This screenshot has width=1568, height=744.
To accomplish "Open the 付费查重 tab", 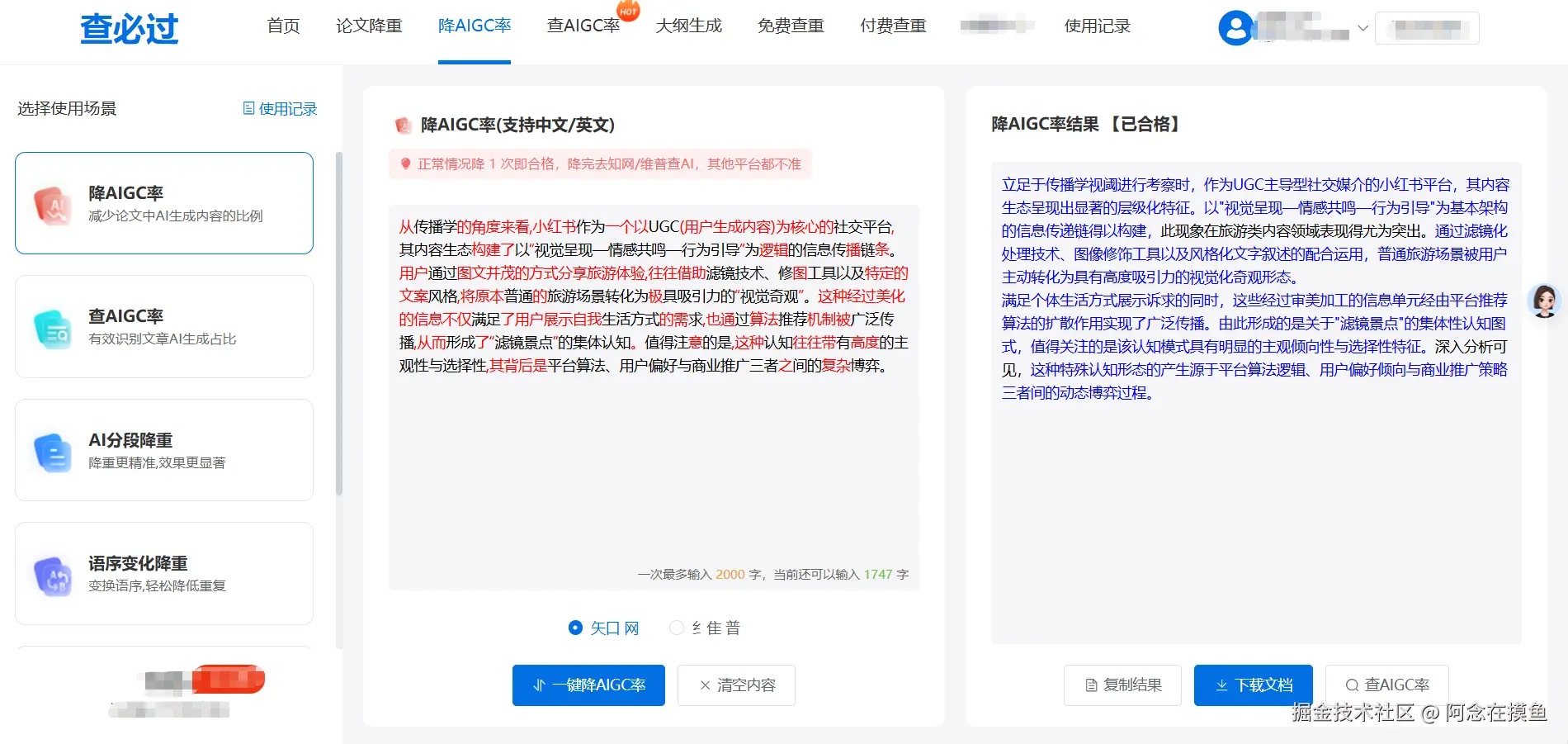I will pyautogui.click(x=893, y=26).
